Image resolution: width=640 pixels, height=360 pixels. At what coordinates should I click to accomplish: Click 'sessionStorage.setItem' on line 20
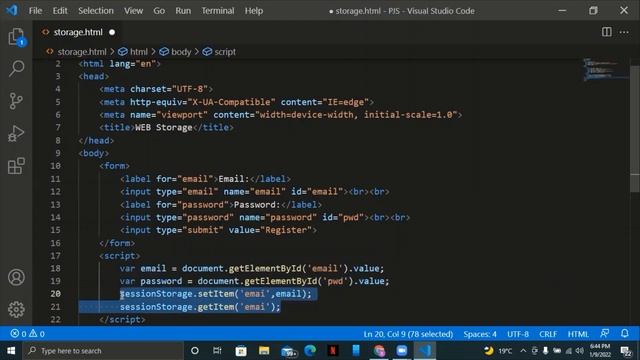tap(177, 294)
